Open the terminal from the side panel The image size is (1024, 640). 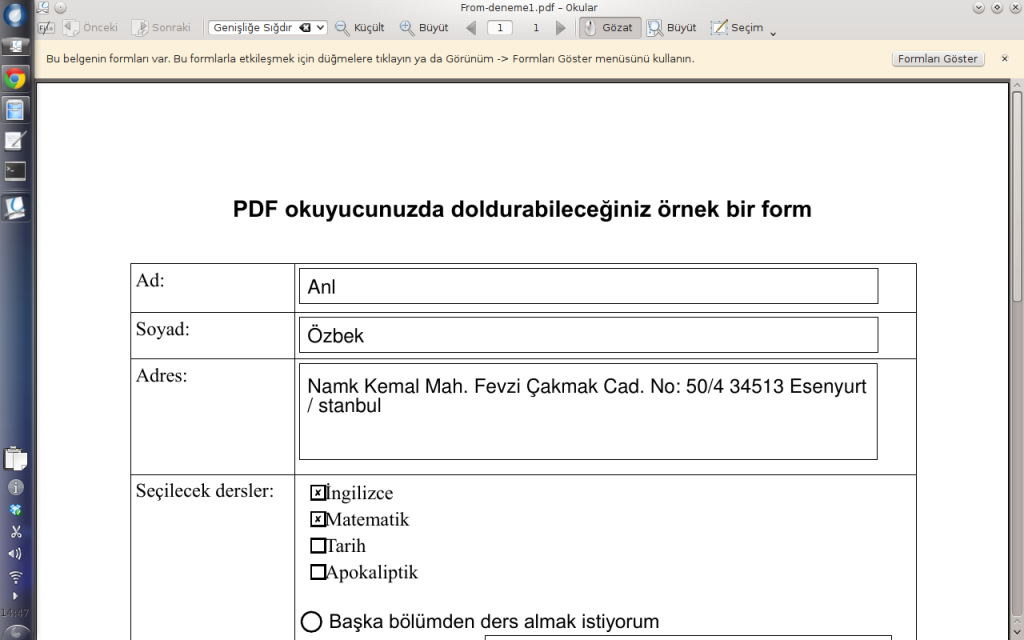pos(14,171)
